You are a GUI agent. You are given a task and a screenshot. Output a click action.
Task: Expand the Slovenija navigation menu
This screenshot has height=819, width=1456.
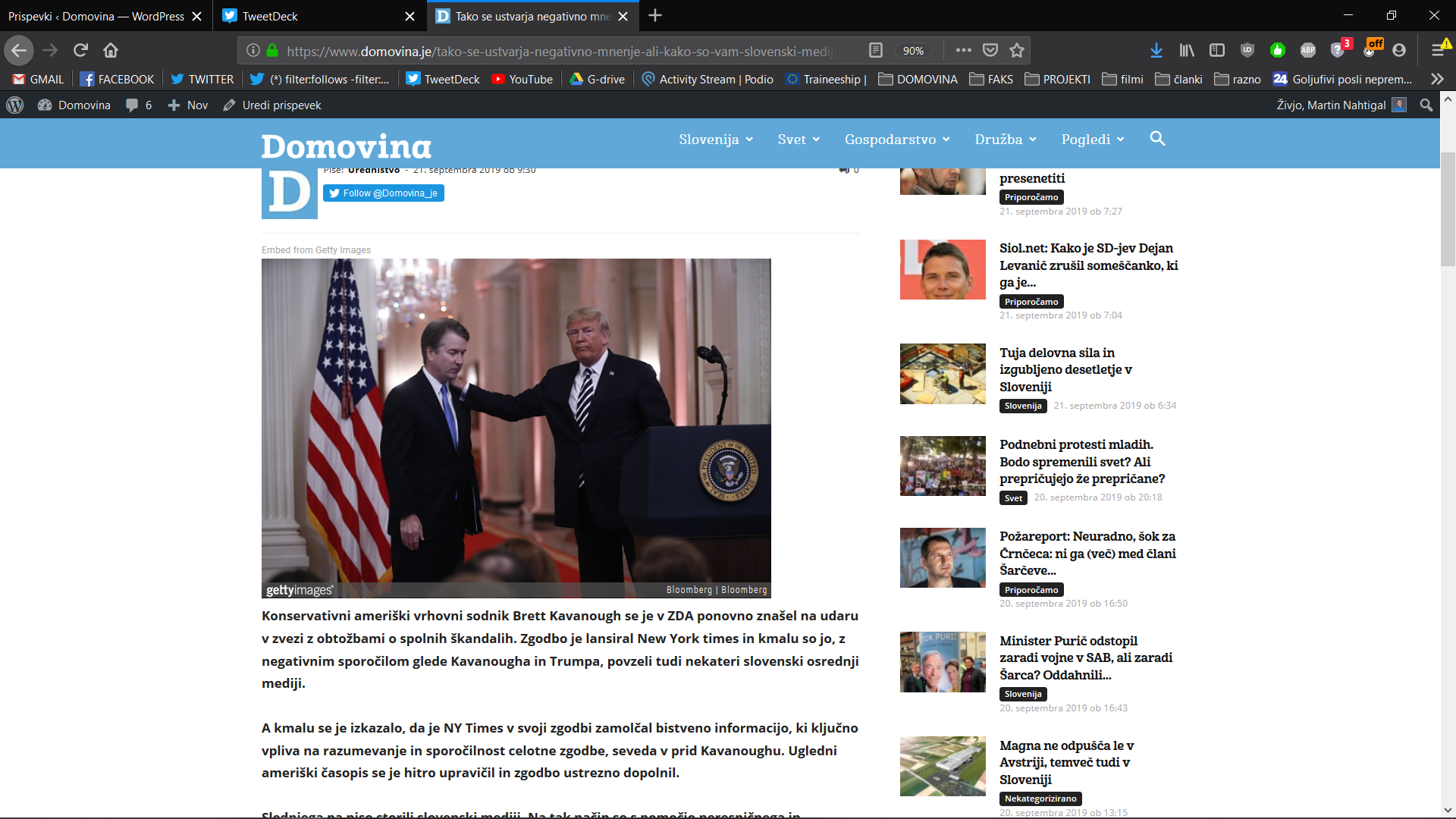click(x=715, y=140)
